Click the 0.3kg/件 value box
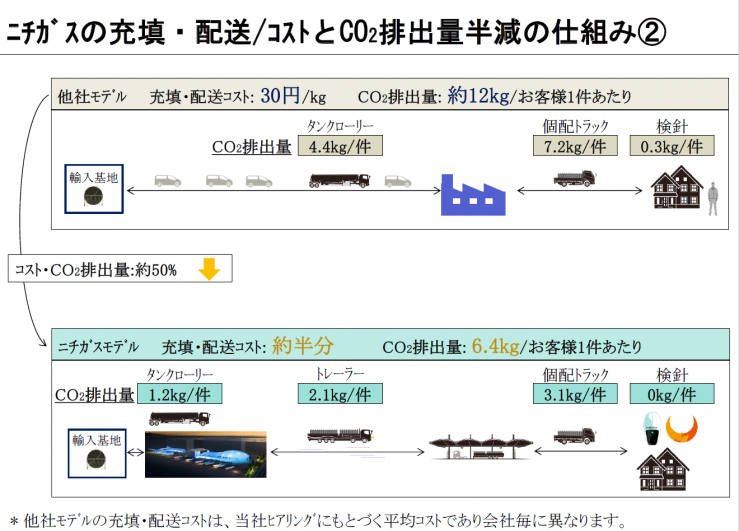 pyautogui.click(x=672, y=146)
